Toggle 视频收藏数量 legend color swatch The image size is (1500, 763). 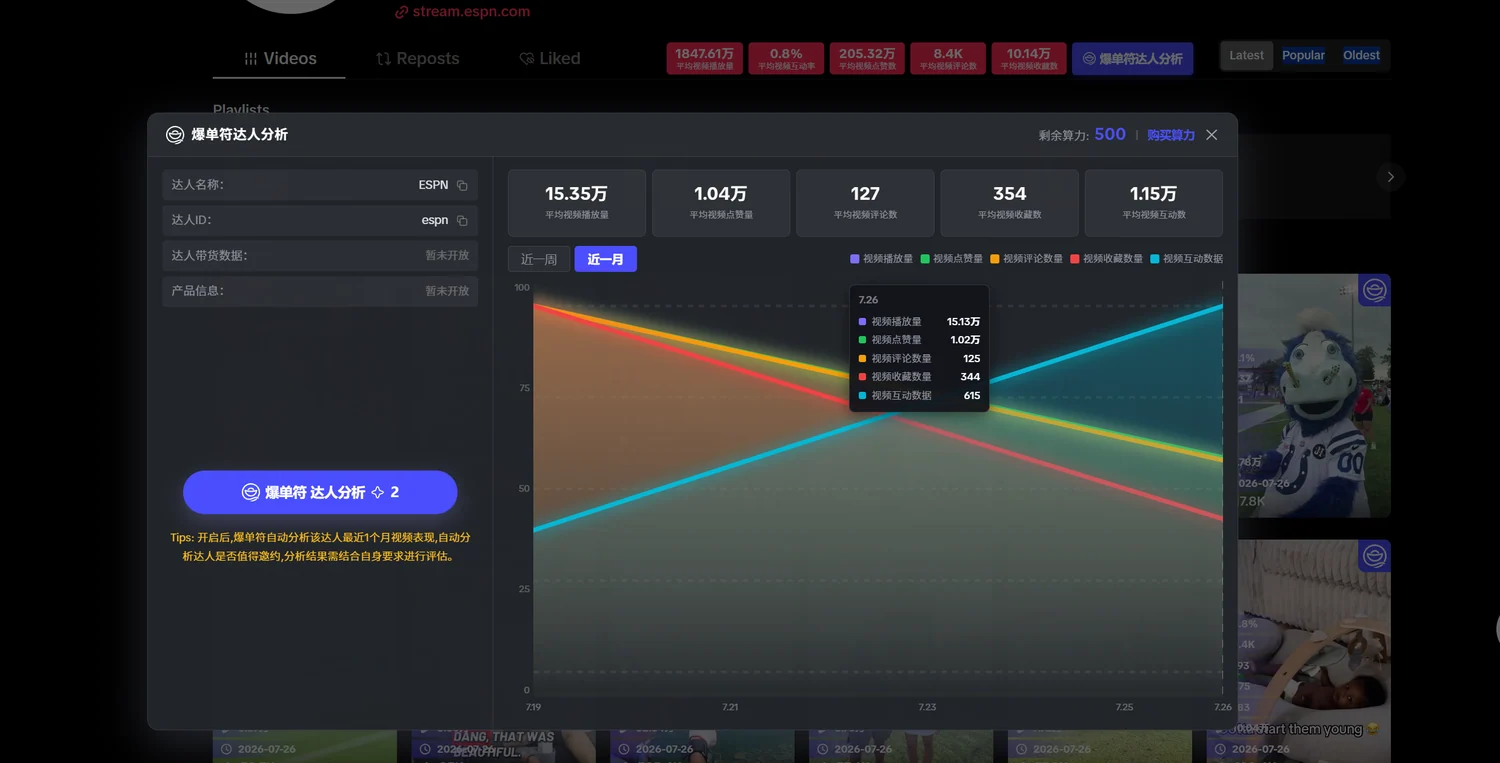(x=1075, y=259)
